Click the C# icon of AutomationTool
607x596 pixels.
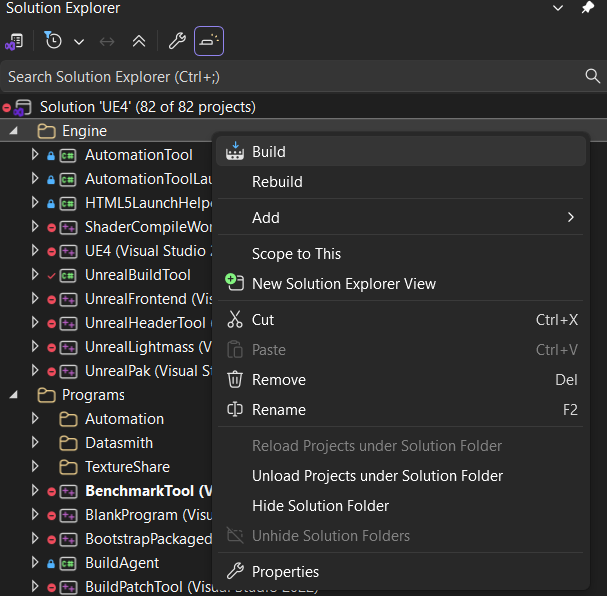68,156
